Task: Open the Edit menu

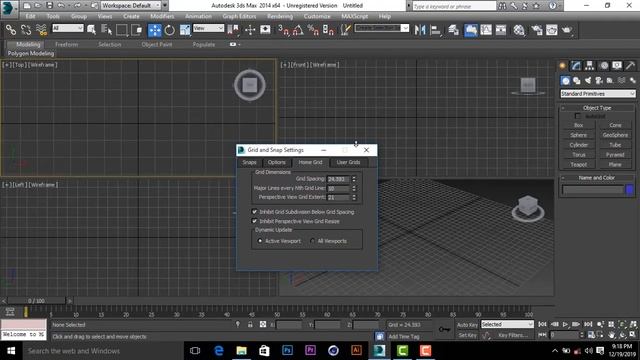Action: (x=30, y=16)
